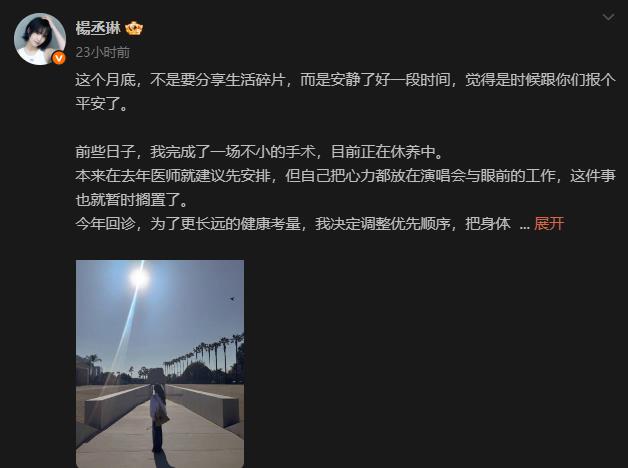
Task: Click the line 也就暂时搁置了
Action: tap(132, 200)
